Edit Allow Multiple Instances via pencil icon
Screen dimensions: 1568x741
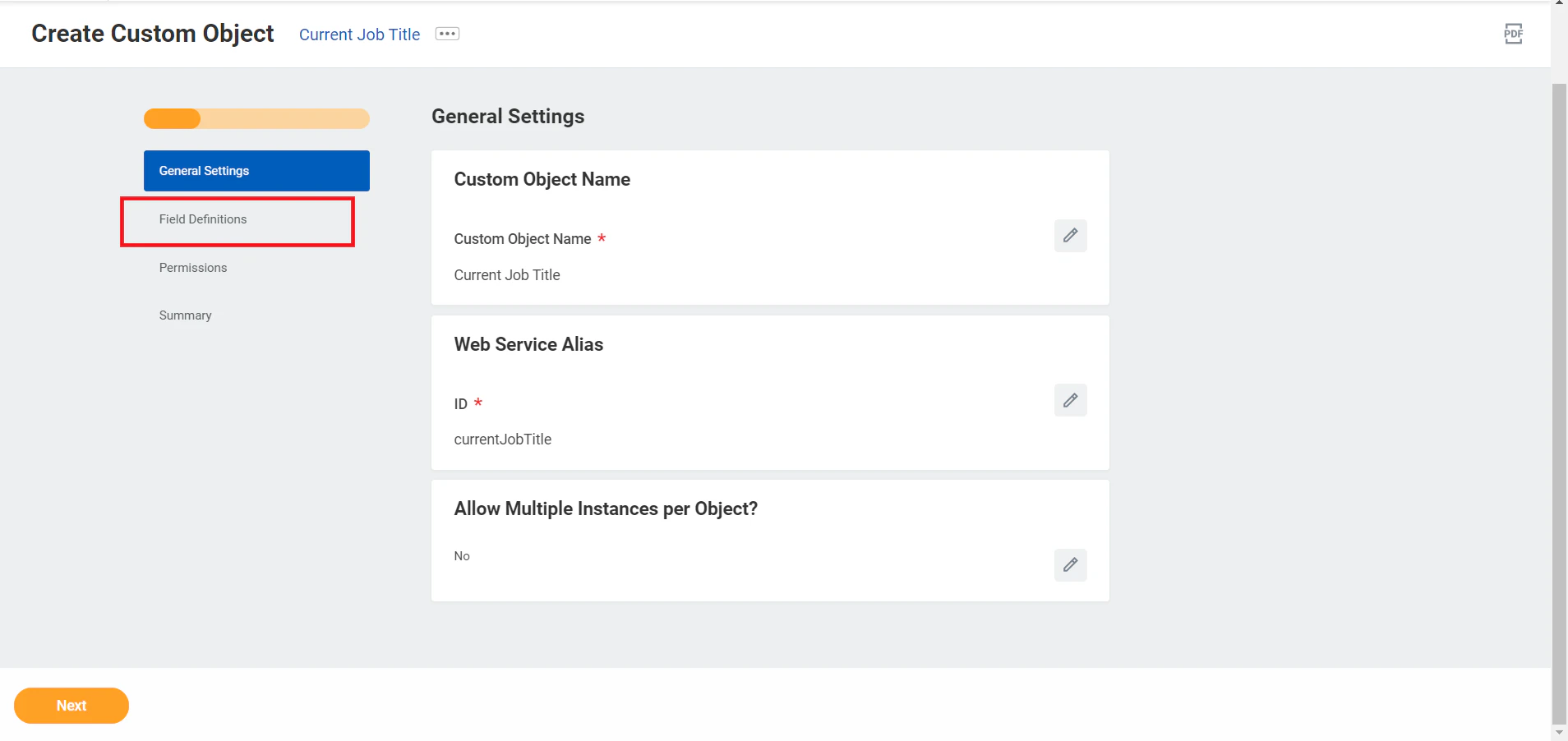1070,565
